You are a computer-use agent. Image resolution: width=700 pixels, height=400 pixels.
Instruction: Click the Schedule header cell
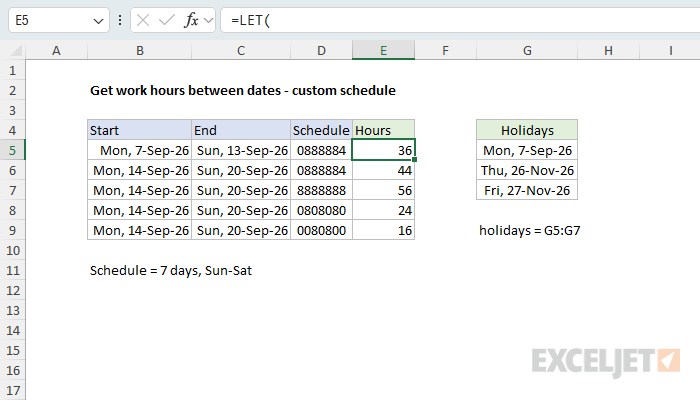(321, 130)
